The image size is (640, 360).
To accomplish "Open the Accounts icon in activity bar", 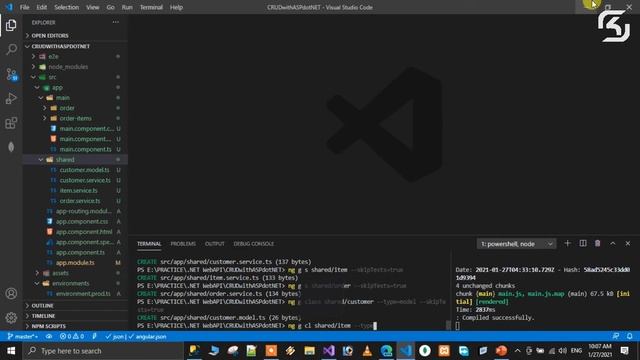I will click(x=11, y=293).
